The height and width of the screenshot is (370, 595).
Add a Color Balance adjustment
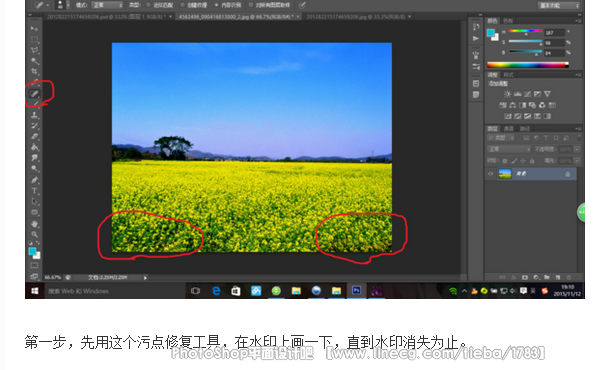(x=513, y=105)
